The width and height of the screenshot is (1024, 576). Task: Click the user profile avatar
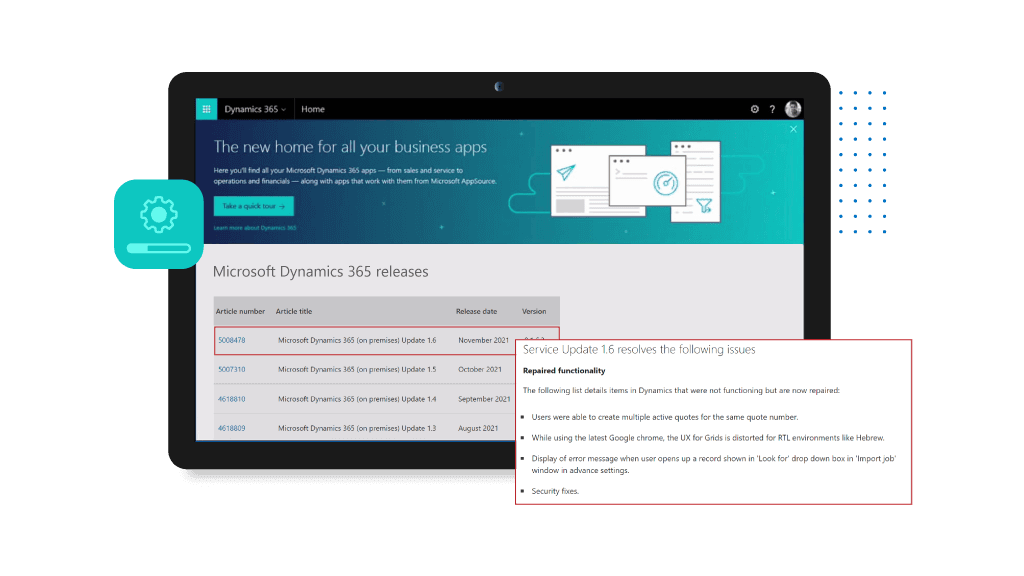(x=793, y=109)
